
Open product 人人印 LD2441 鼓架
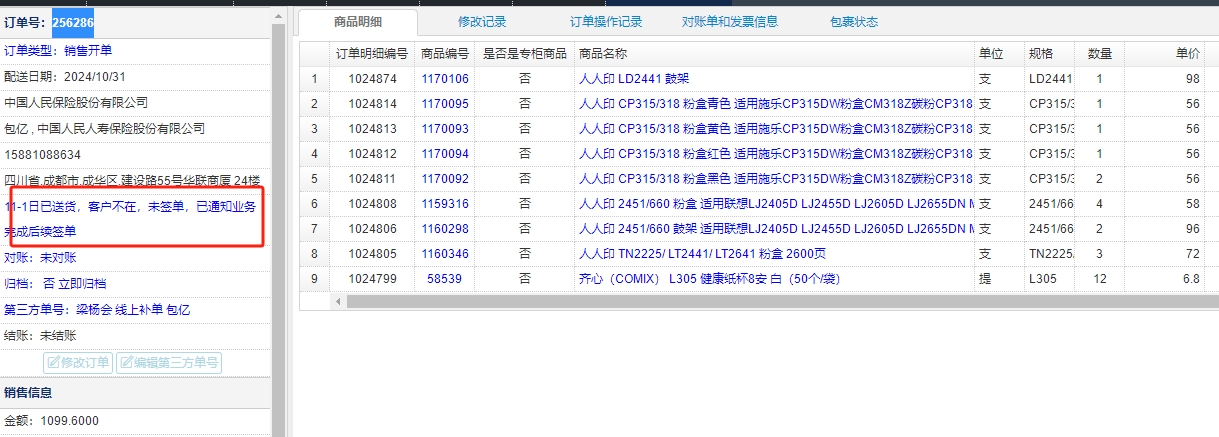(634, 79)
